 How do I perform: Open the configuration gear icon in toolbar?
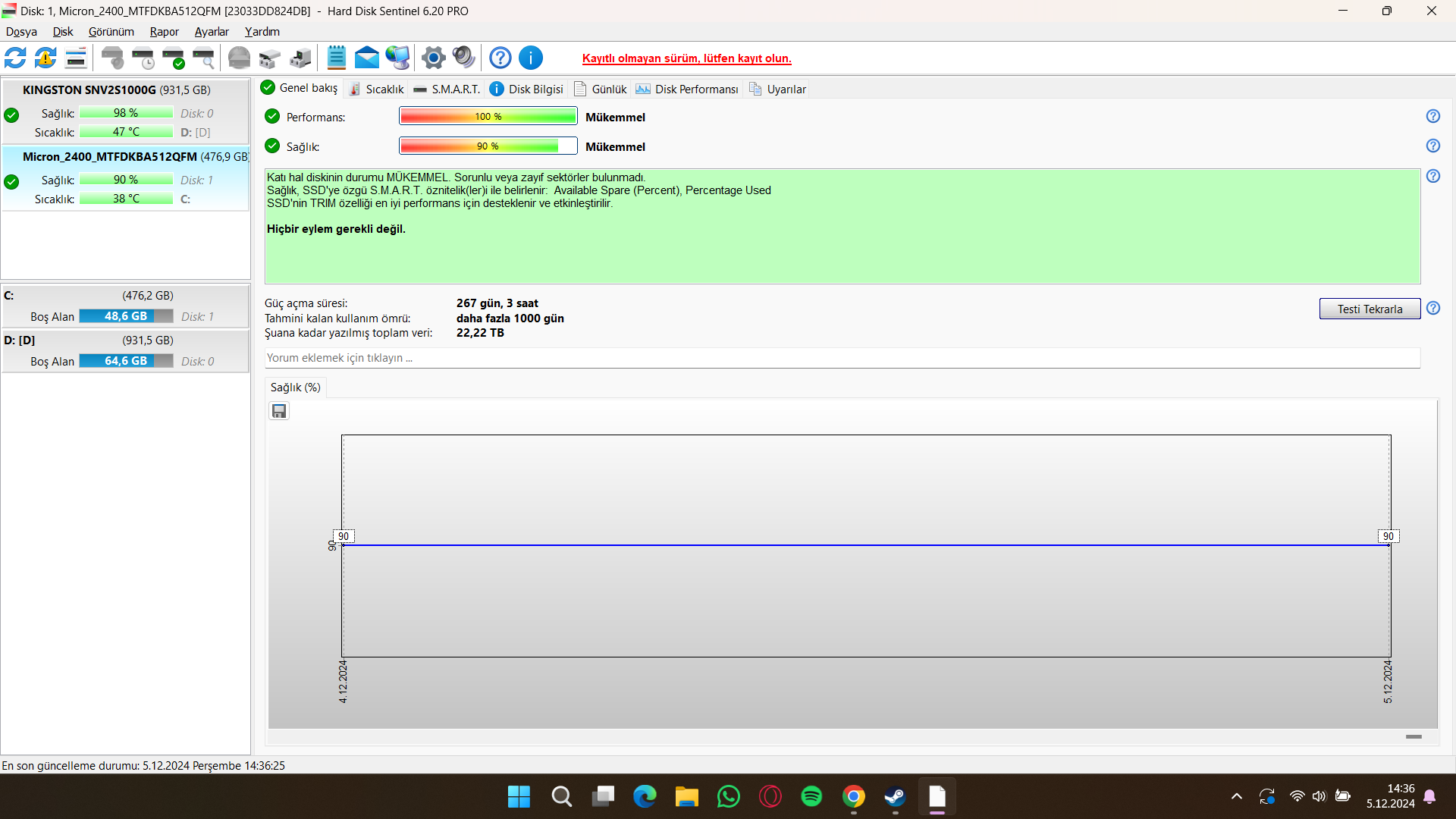coord(433,58)
